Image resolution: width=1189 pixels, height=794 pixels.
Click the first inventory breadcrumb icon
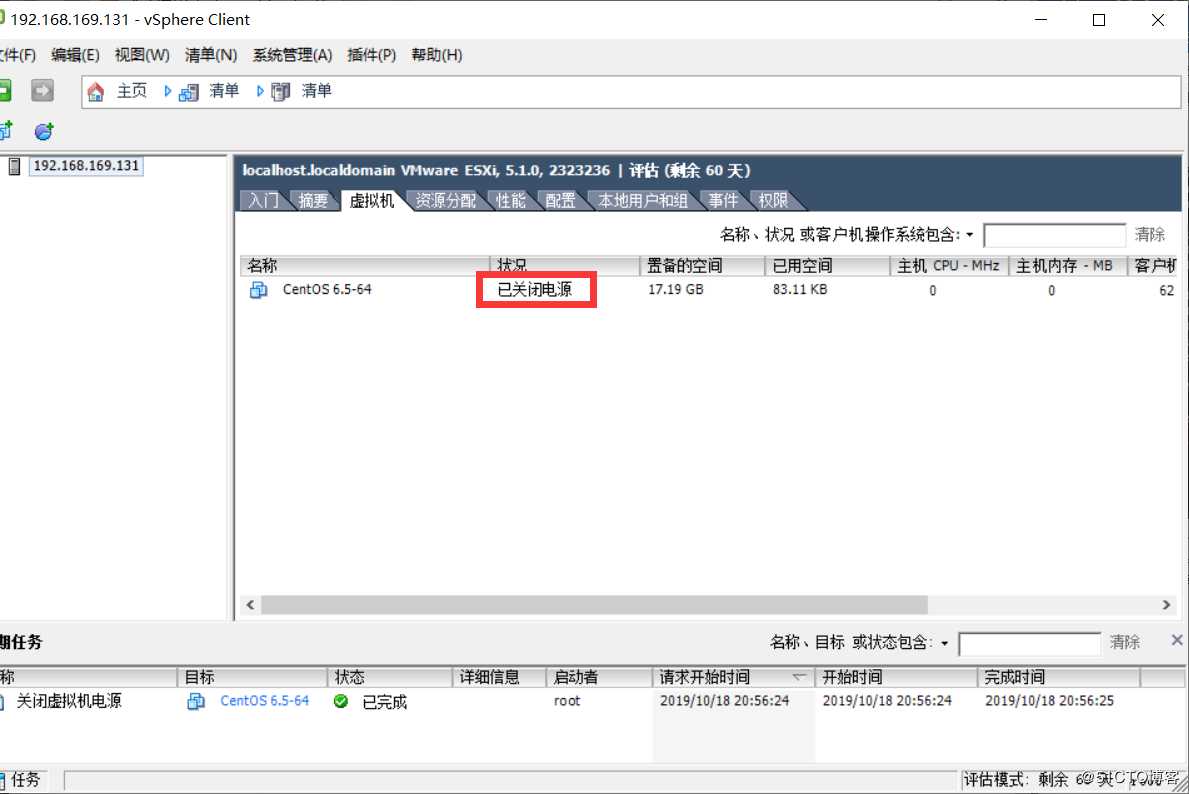coord(189,92)
